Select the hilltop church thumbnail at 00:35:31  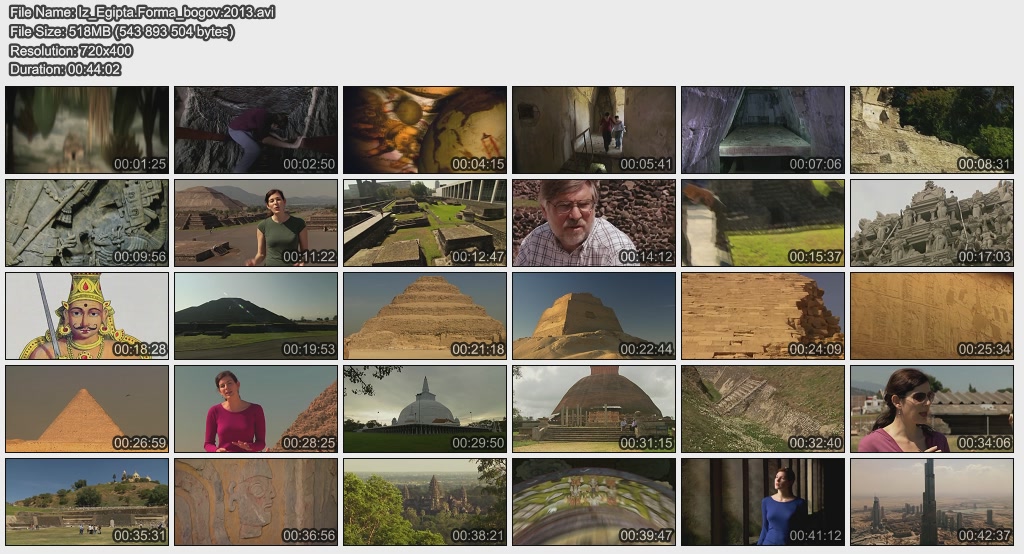(87, 502)
